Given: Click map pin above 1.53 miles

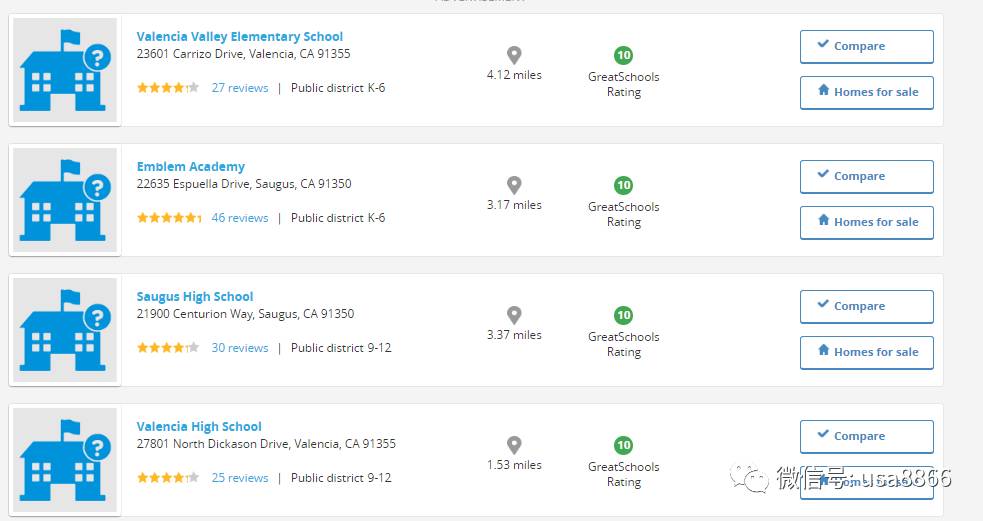Looking at the screenshot, I should coord(514,445).
